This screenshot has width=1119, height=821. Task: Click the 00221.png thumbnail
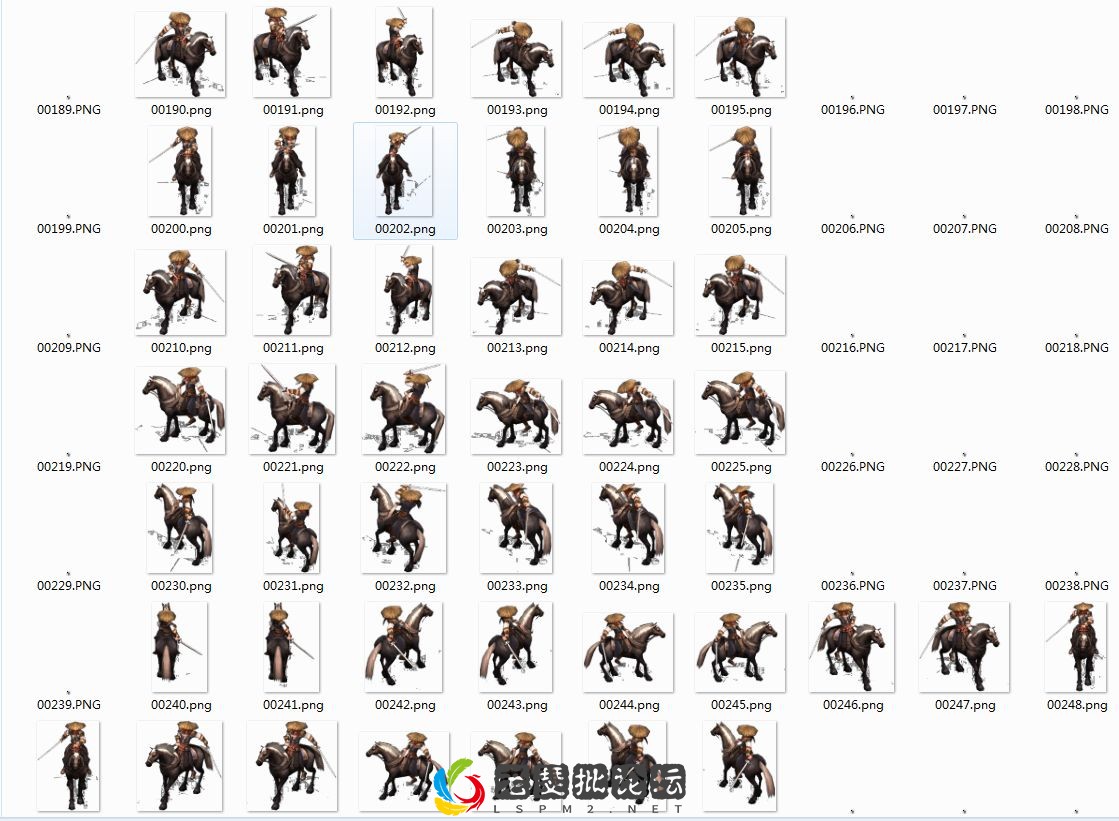coord(292,409)
